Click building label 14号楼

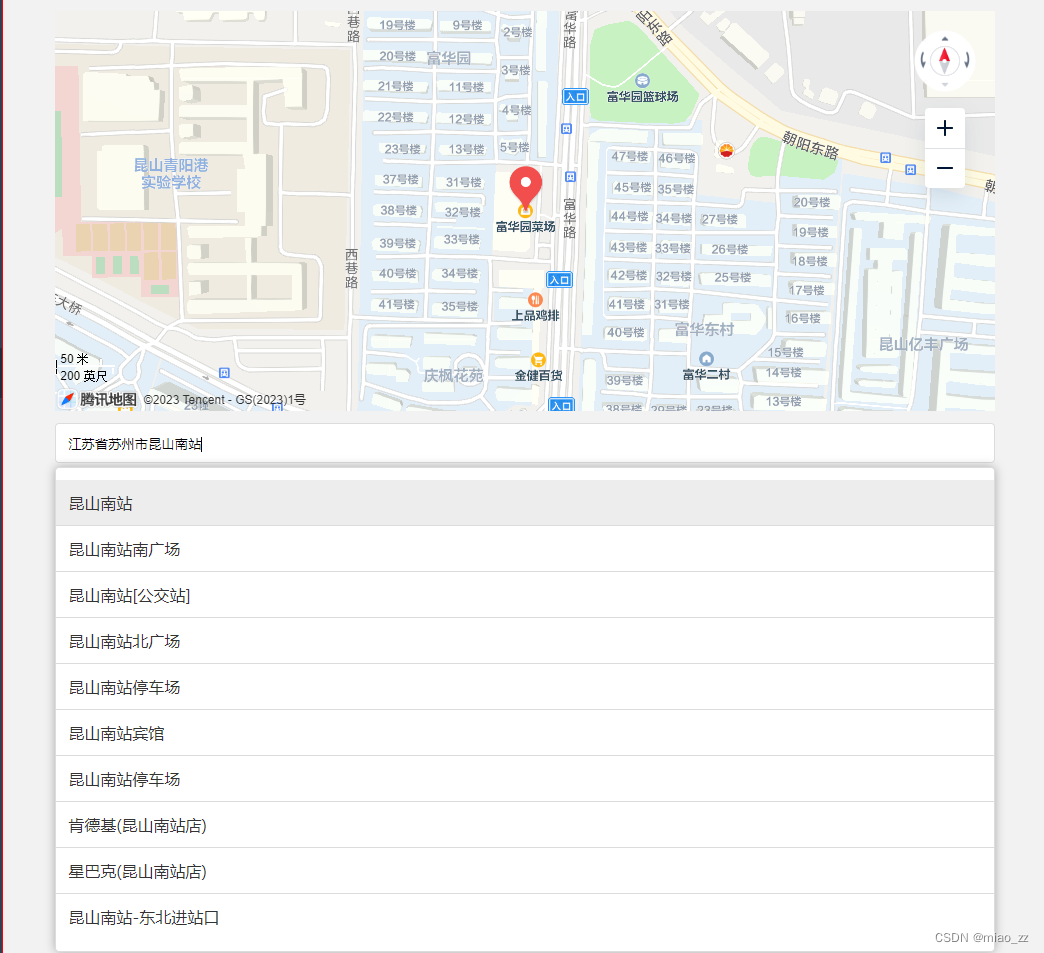tap(783, 372)
